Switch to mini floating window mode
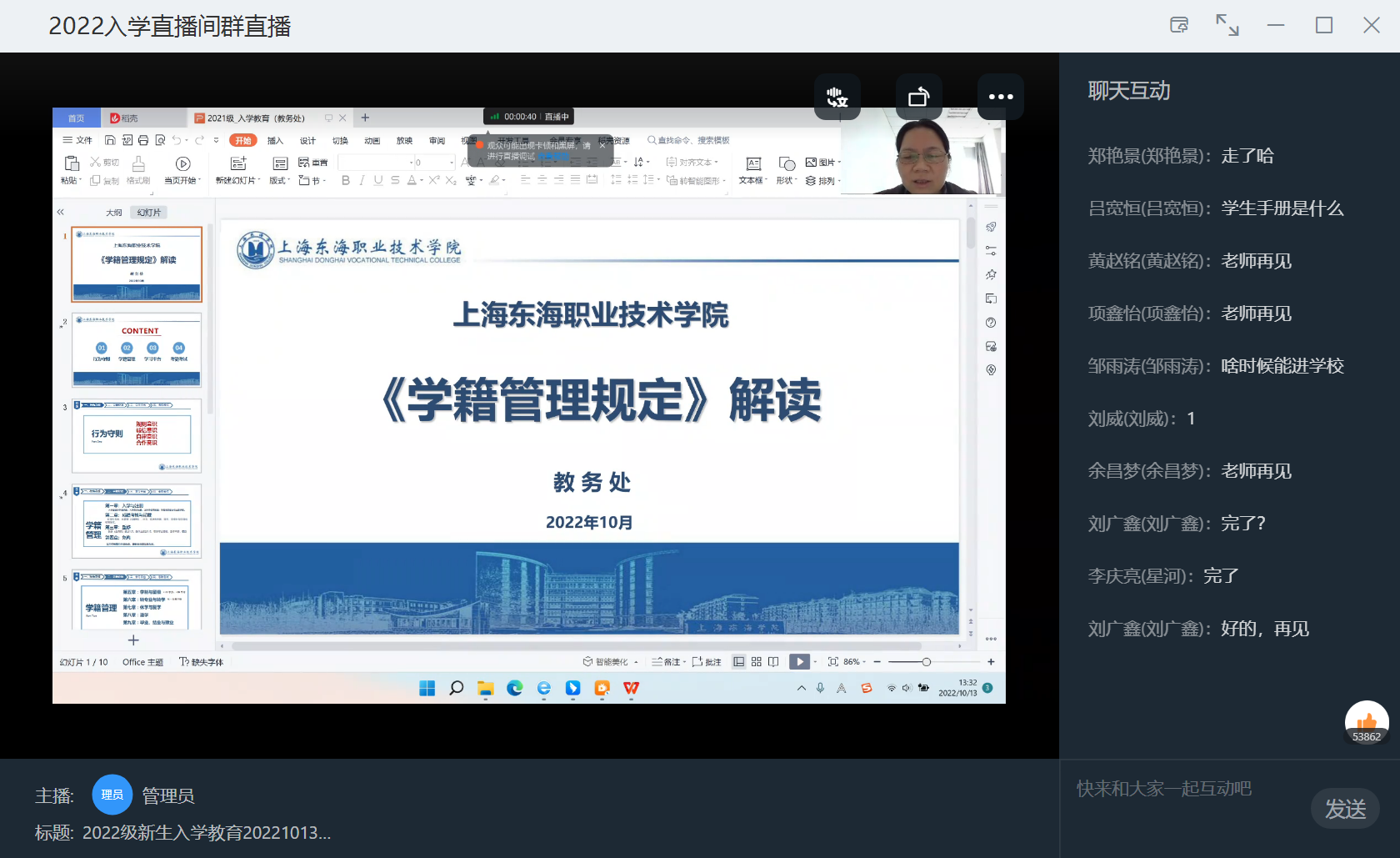 pos(1179,25)
